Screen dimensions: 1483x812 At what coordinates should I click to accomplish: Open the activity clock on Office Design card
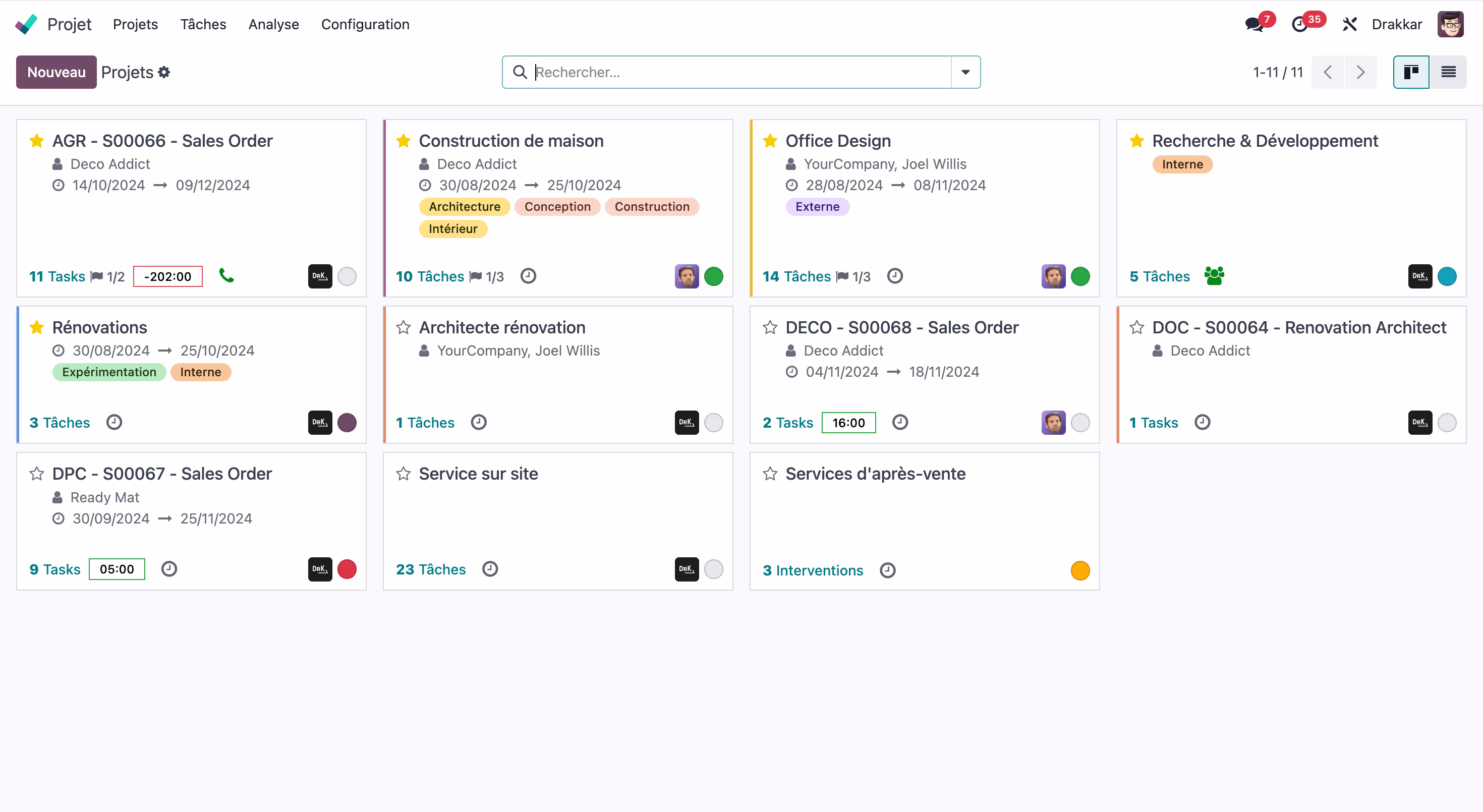point(894,276)
